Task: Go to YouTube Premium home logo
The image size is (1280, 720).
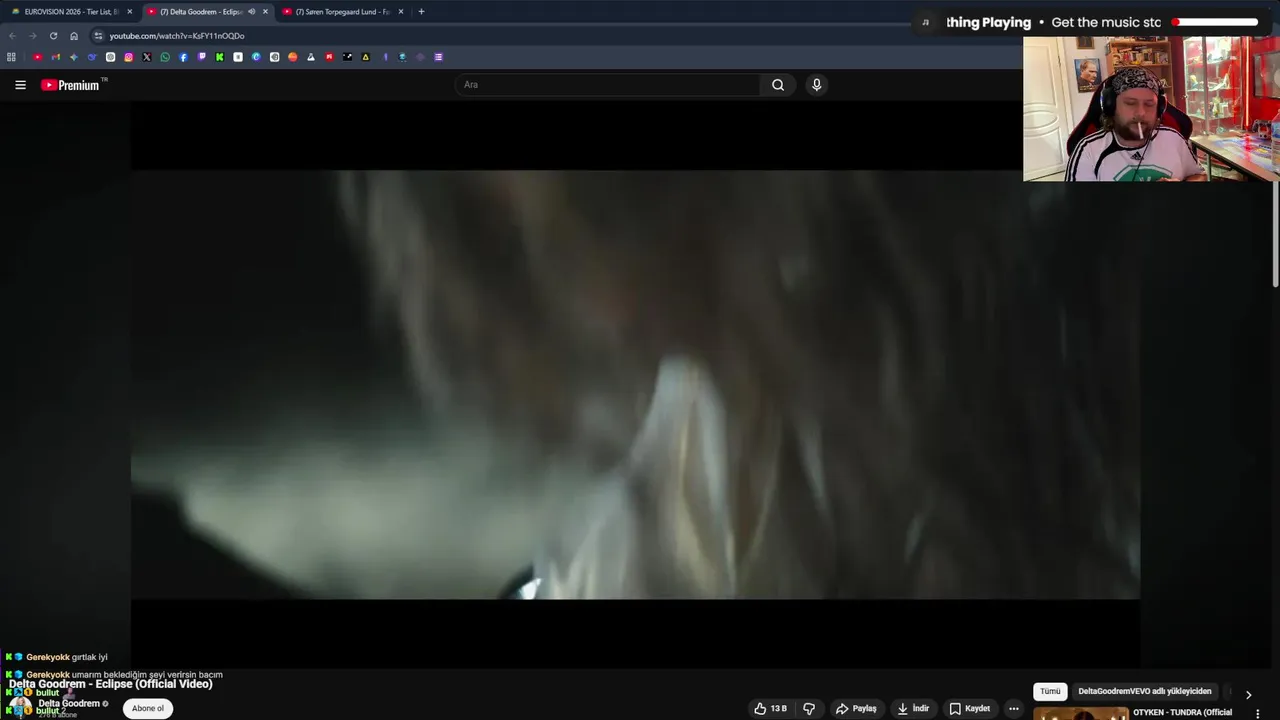Action: point(70,85)
